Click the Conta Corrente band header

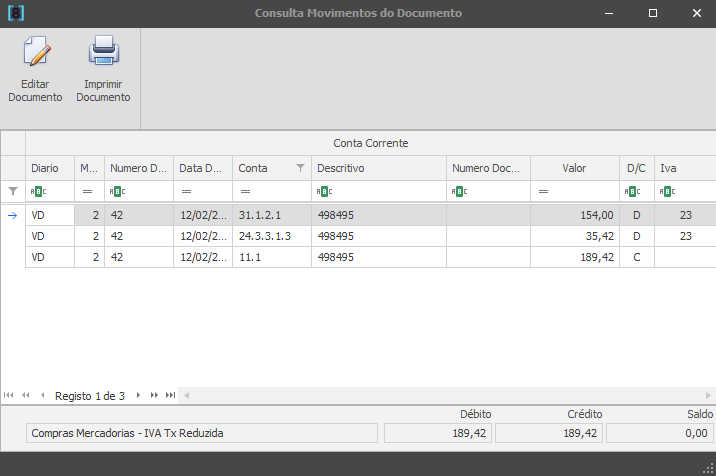coord(370,143)
